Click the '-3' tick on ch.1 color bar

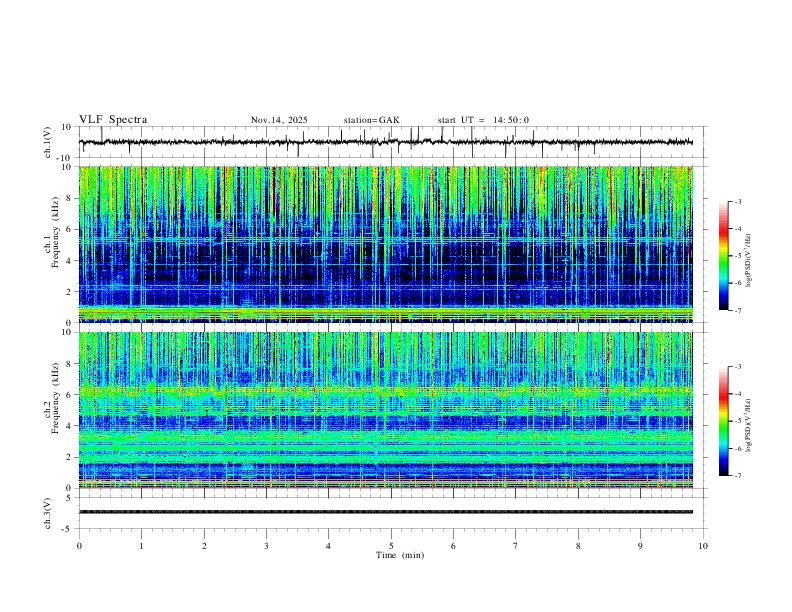tap(738, 201)
